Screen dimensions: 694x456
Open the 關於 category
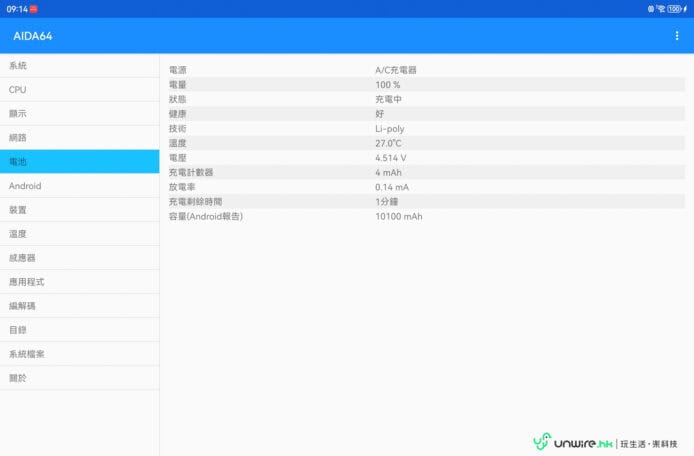click(80, 378)
